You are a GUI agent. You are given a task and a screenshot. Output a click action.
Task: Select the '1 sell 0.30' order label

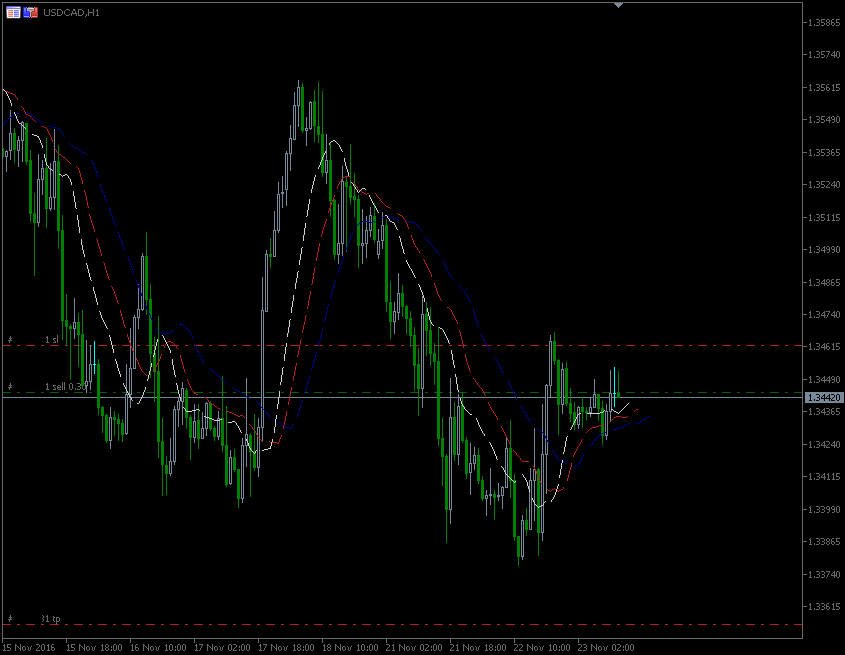tap(66, 387)
